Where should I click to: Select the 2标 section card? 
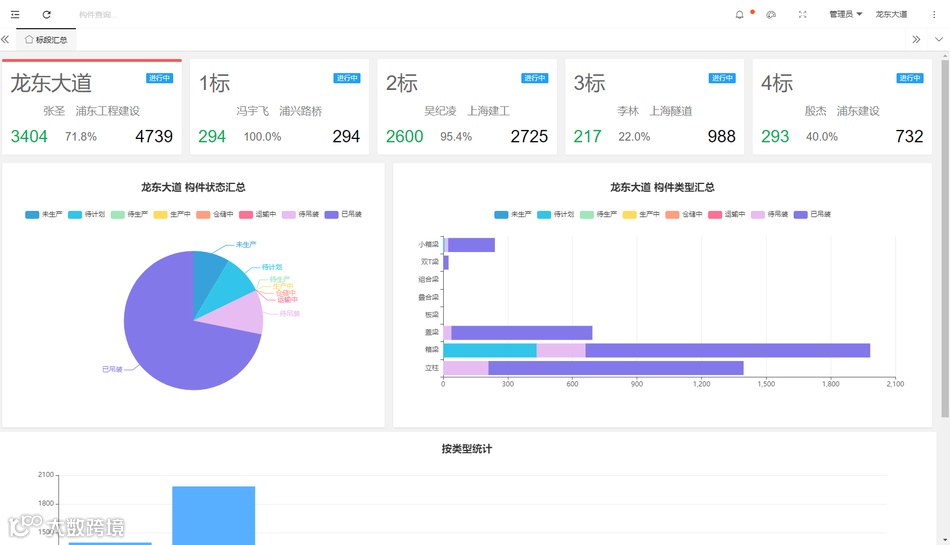point(467,107)
